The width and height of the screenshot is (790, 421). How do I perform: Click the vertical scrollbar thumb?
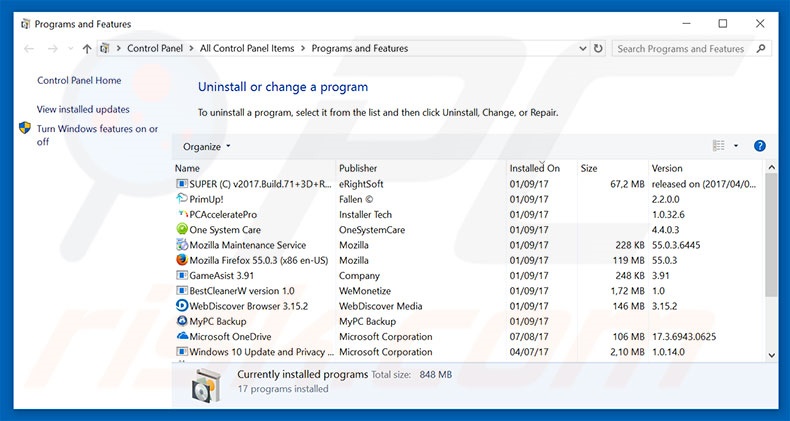coord(771,235)
